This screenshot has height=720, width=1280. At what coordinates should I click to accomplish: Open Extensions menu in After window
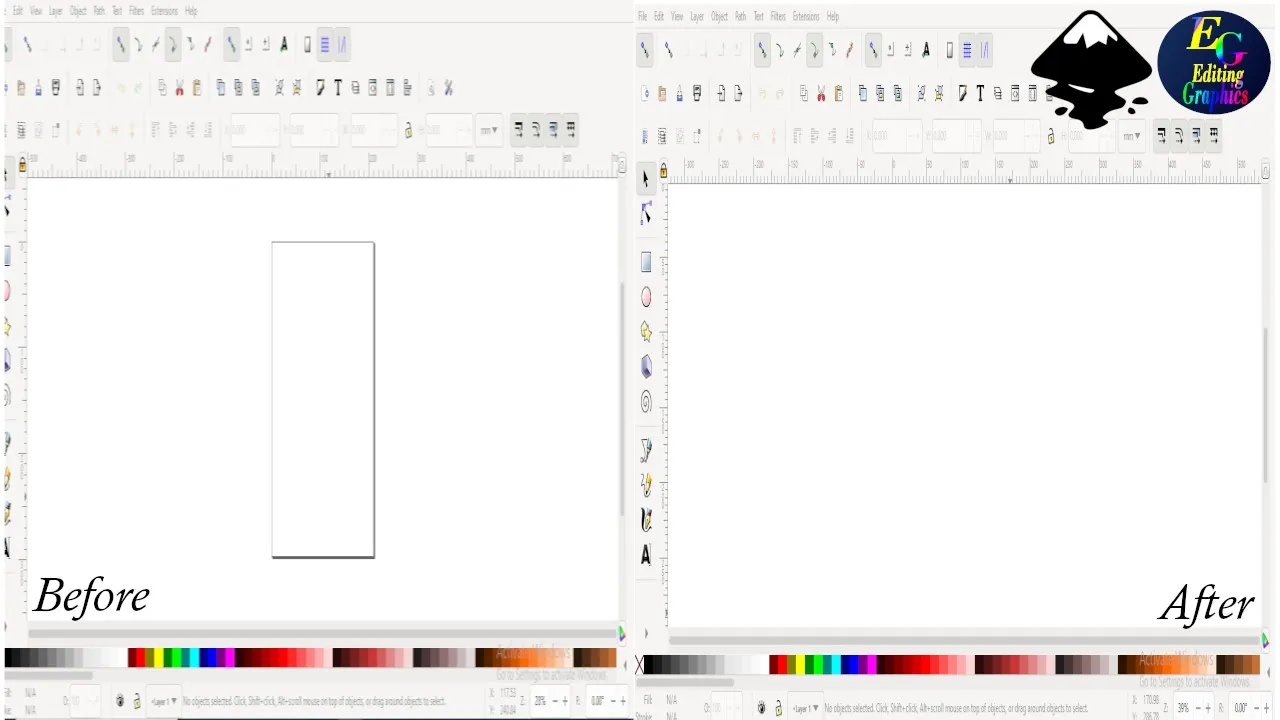pos(806,17)
